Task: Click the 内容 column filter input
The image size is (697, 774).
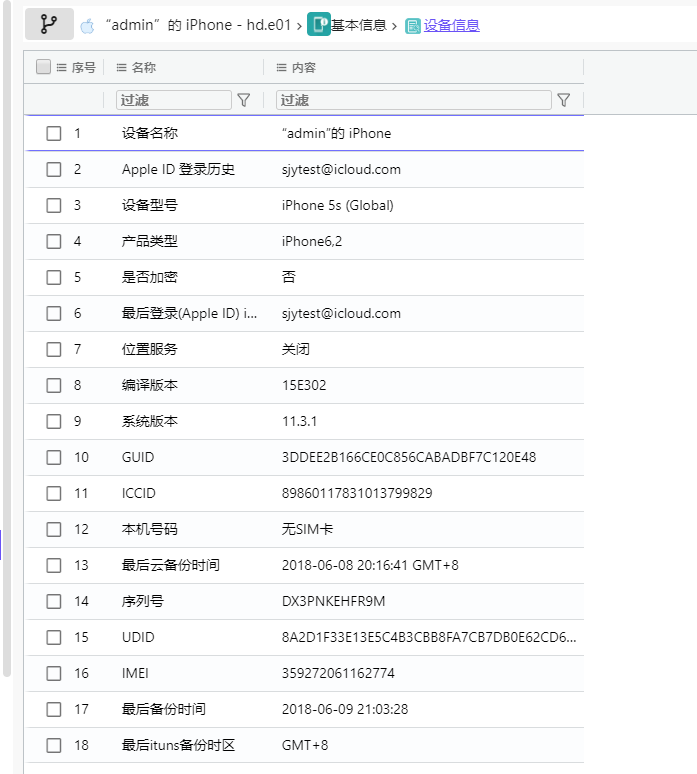Action: [x=414, y=100]
